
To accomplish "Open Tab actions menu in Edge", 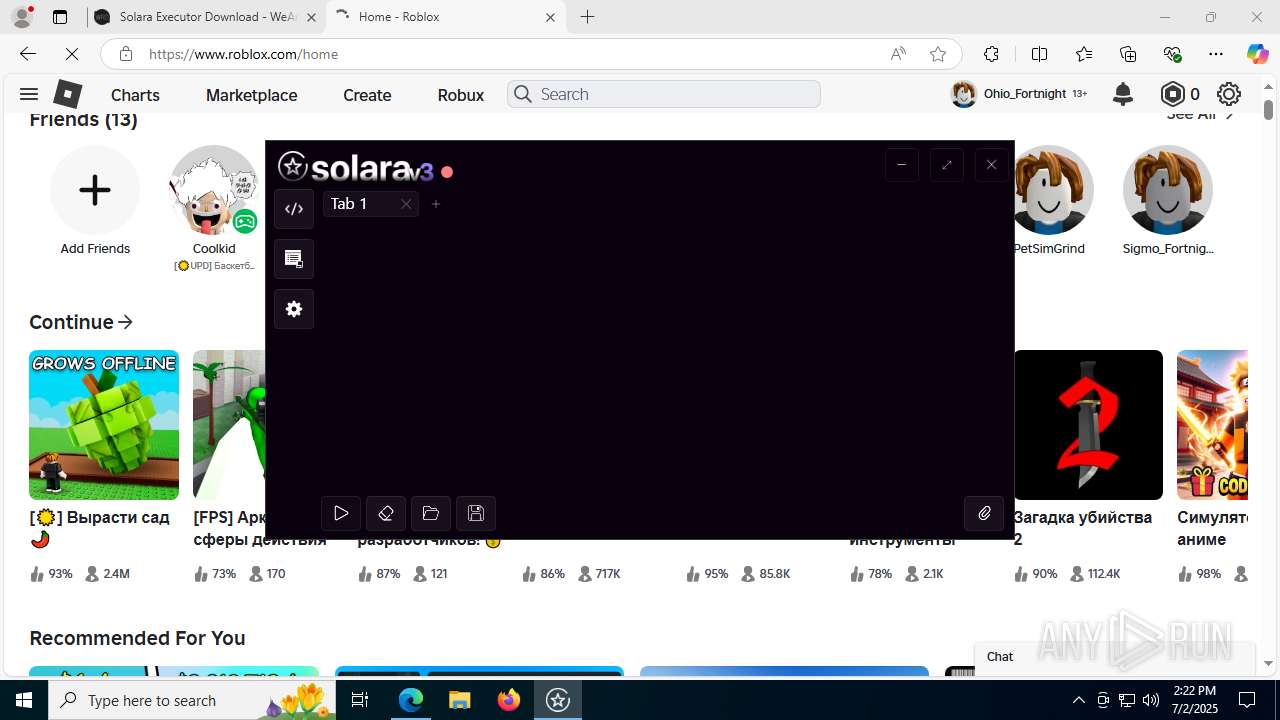I will (60, 17).
